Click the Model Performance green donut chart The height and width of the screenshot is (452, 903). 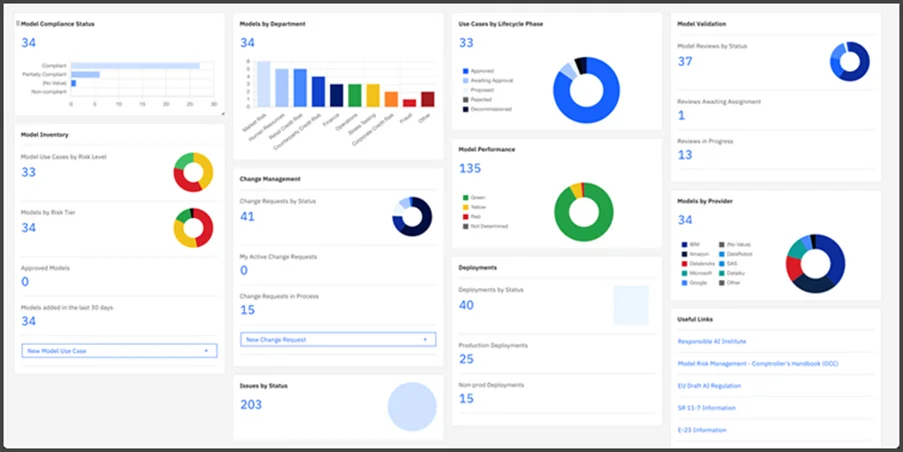tap(584, 212)
